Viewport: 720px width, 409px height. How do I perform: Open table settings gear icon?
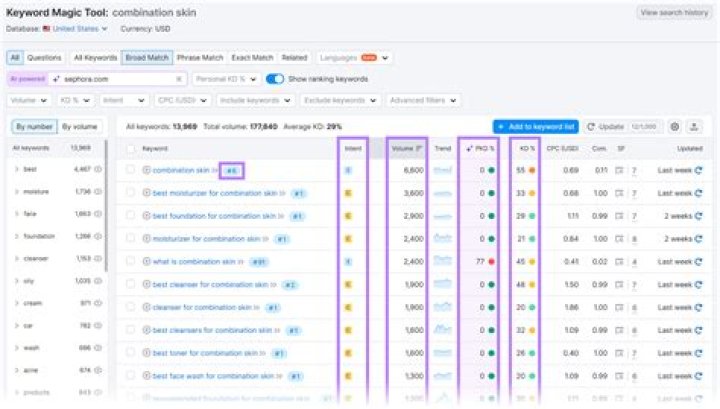pyautogui.click(x=675, y=127)
